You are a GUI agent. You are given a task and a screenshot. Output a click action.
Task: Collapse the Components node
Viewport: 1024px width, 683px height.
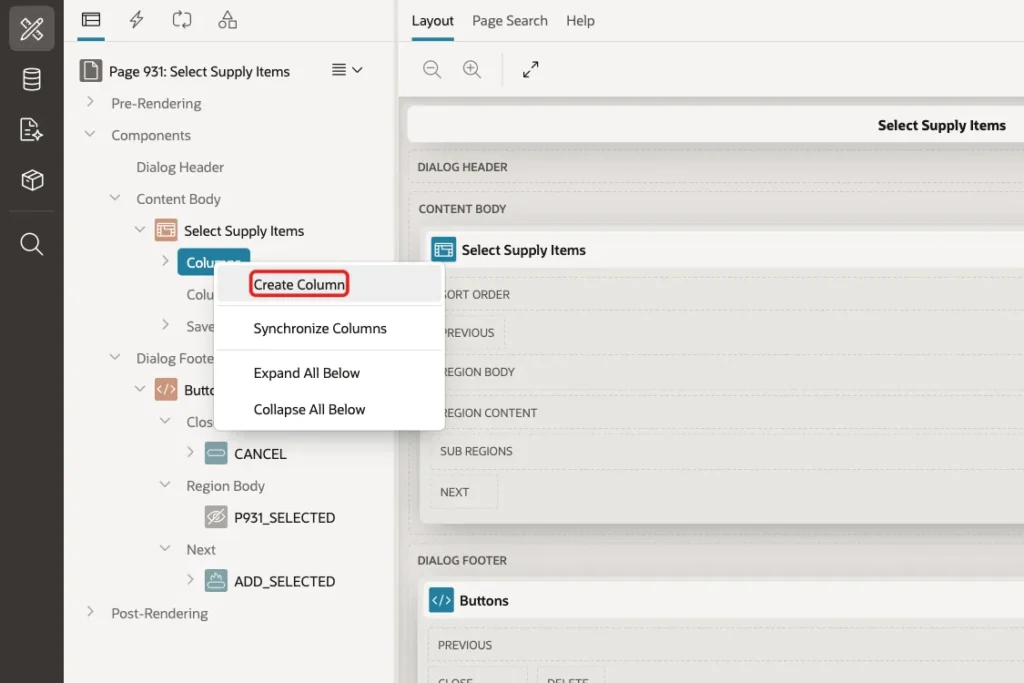[90, 134]
